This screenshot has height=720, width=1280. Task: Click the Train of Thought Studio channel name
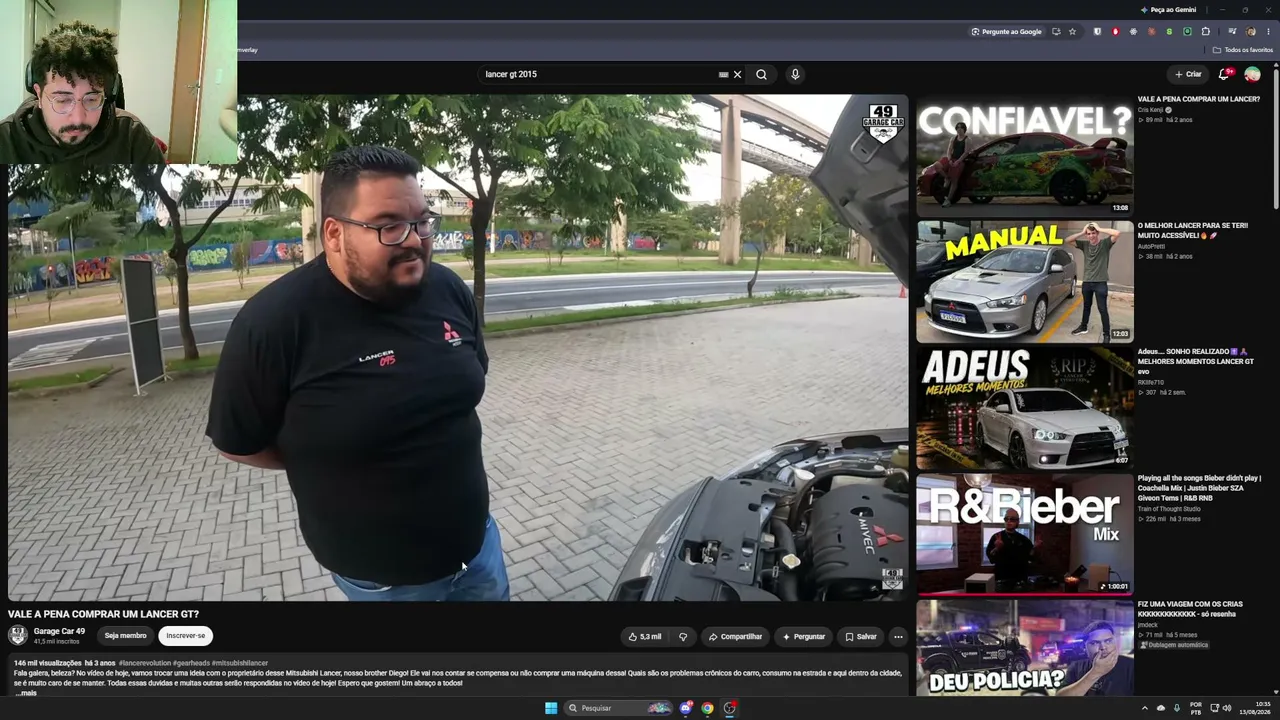click(x=1169, y=509)
